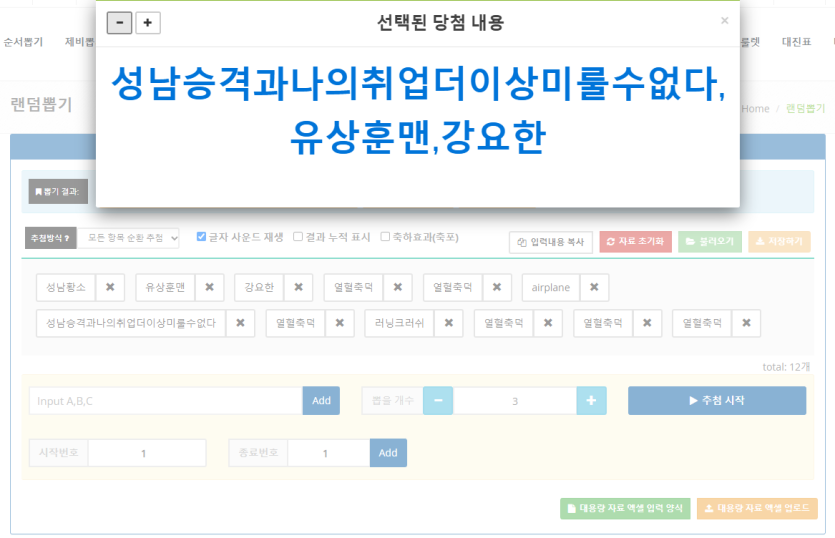This screenshot has width=835, height=538.
Task: Decrease the 뽑을 개수 count
Action: click(438, 400)
